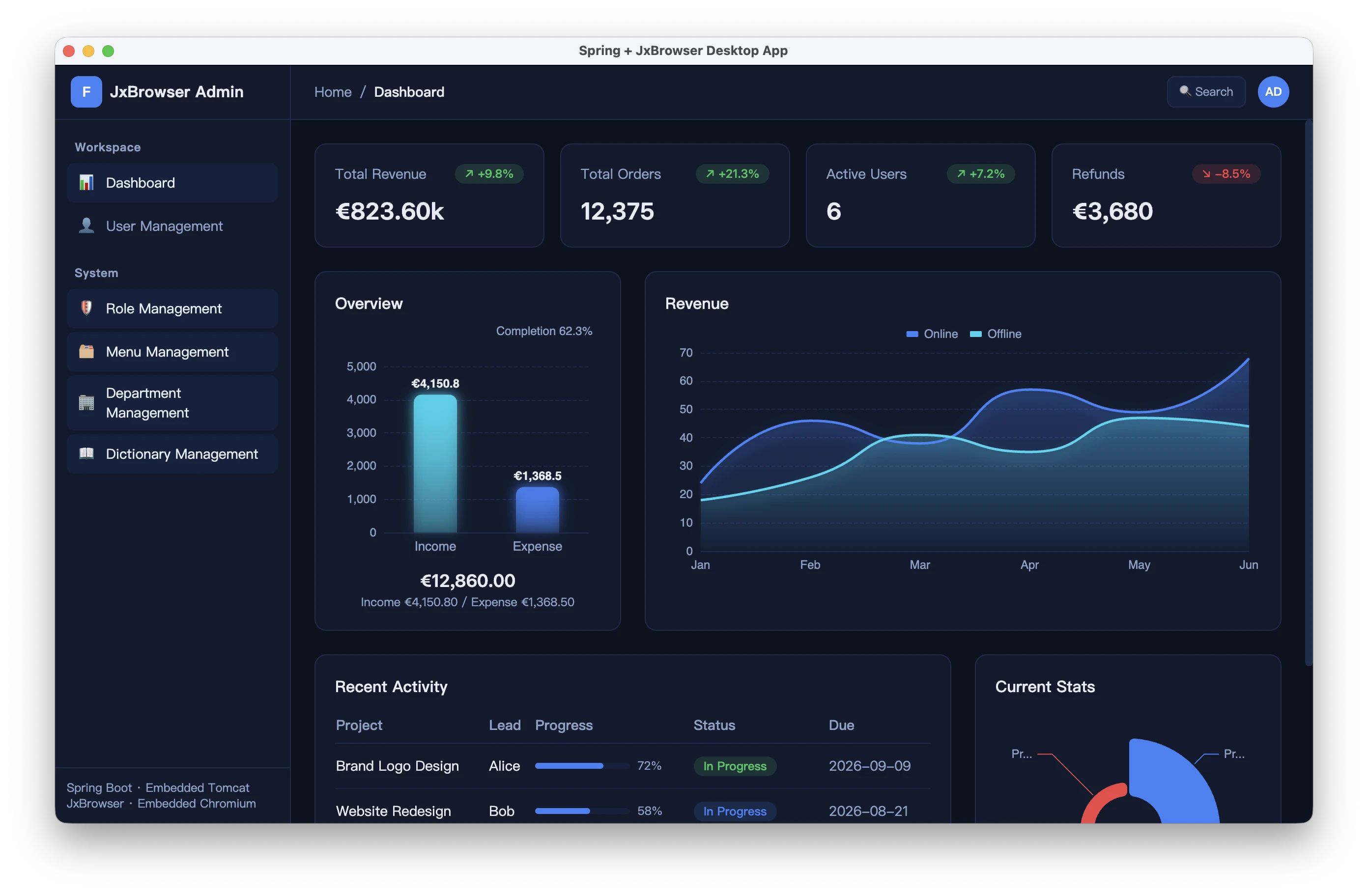Click the -8.5% Refunds badge
Viewport: 1368px width, 896px height.
click(1226, 173)
